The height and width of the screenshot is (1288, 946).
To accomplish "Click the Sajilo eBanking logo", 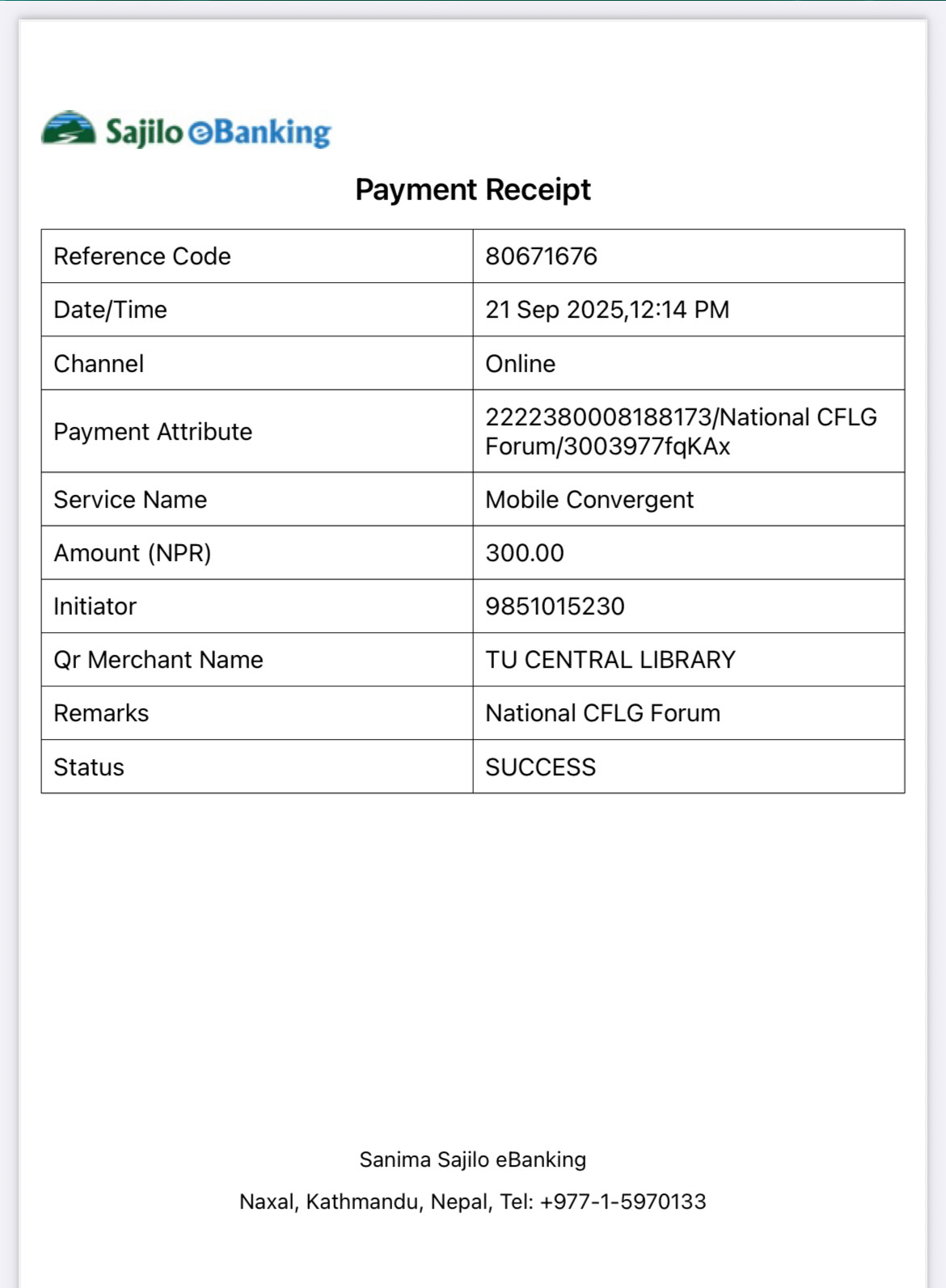I will (x=187, y=130).
